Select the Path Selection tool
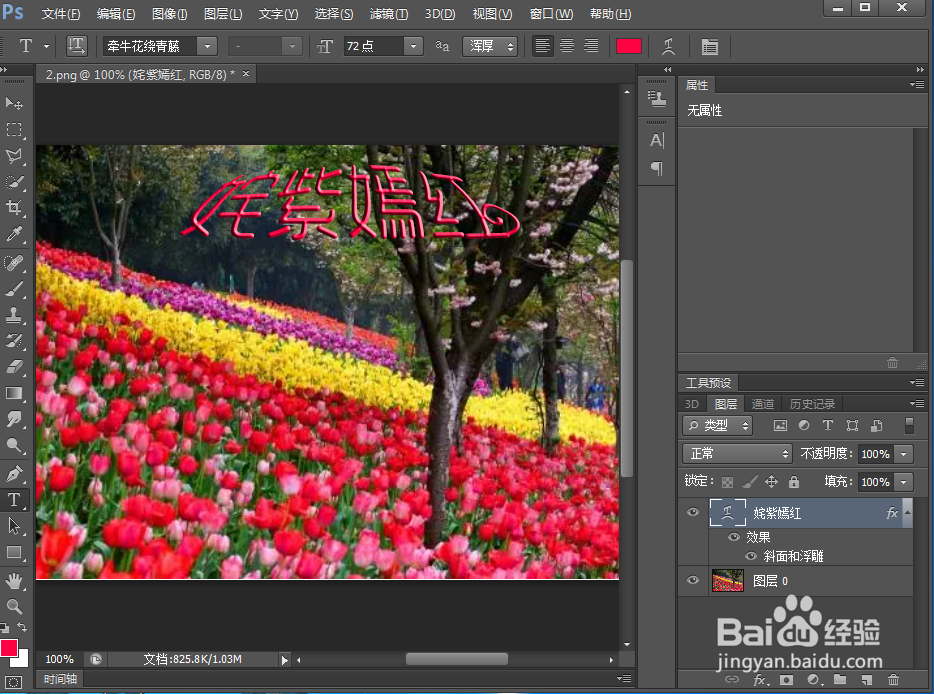Image resolution: width=934 pixels, height=694 pixels. coord(14,526)
